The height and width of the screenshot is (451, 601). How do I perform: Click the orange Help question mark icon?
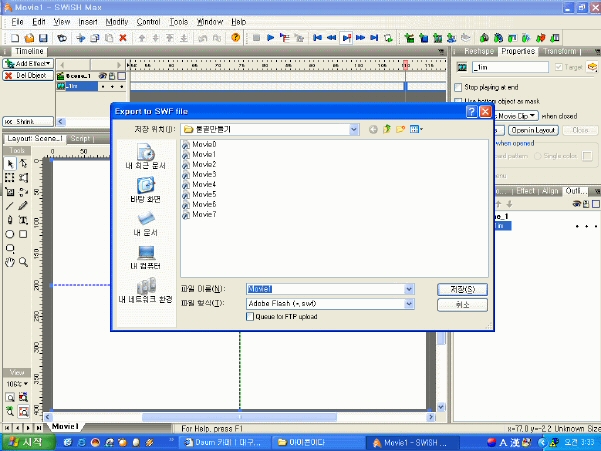pyautogui.click(x=235, y=37)
